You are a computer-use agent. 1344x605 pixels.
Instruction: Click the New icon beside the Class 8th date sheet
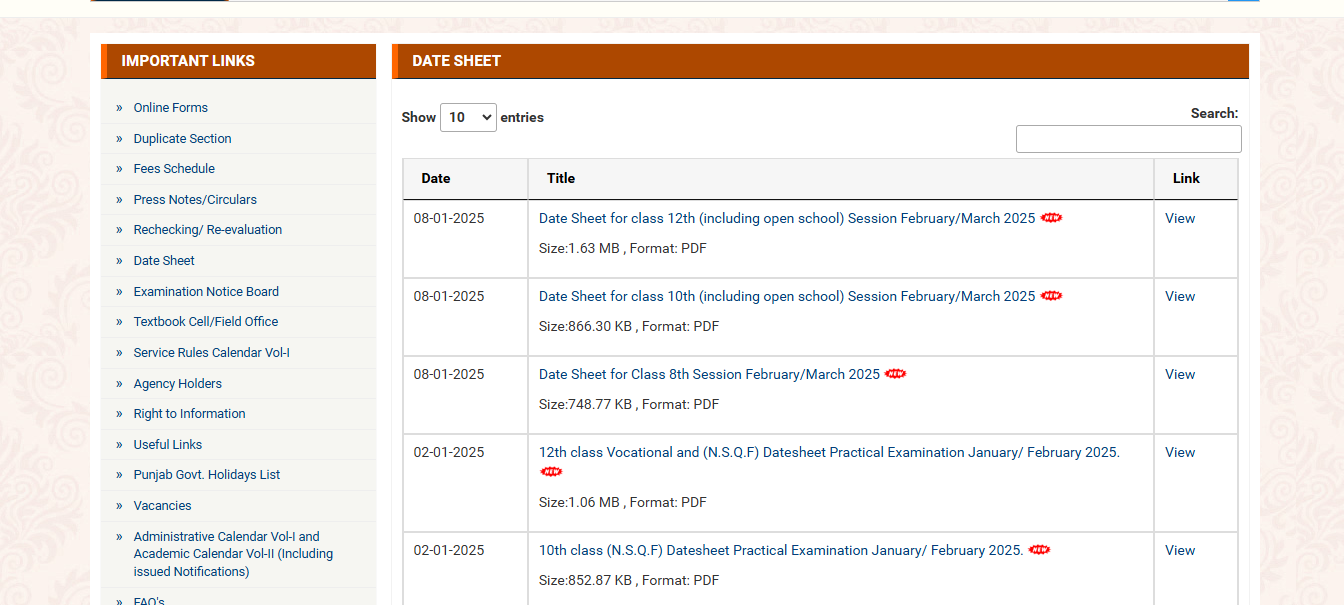[895, 373]
